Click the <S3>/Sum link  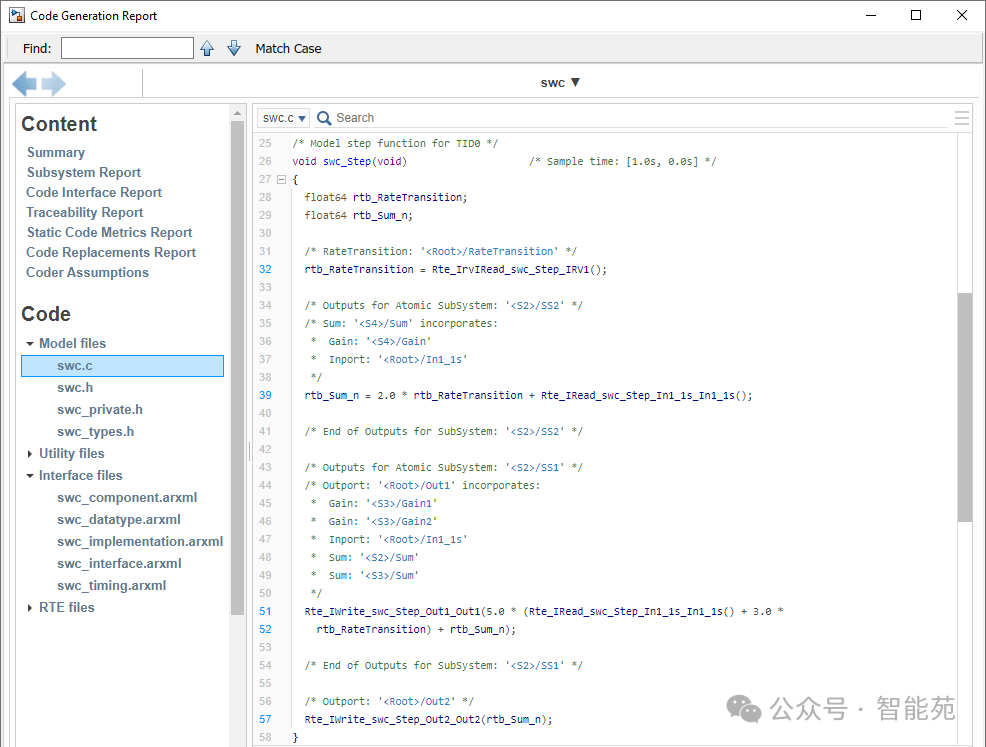click(x=390, y=575)
